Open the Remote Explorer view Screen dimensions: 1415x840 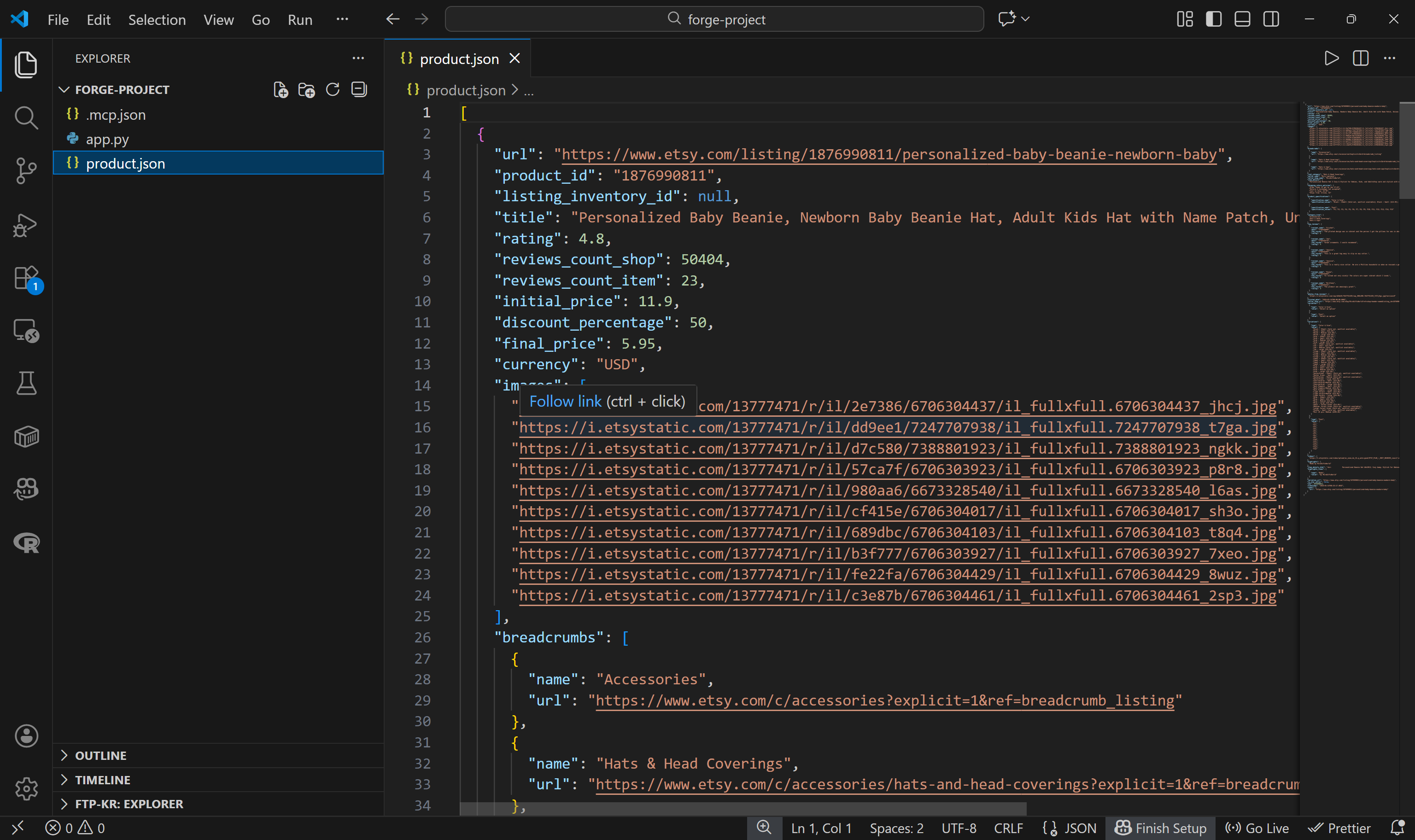click(x=26, y=331)
